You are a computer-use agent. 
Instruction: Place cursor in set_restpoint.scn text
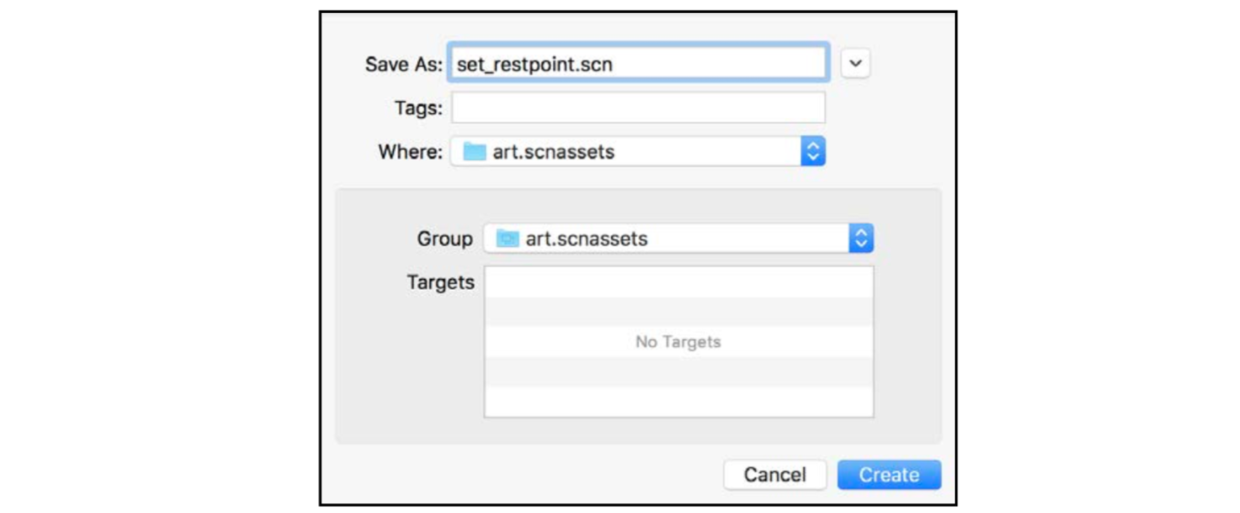click(x=535, y=64)
